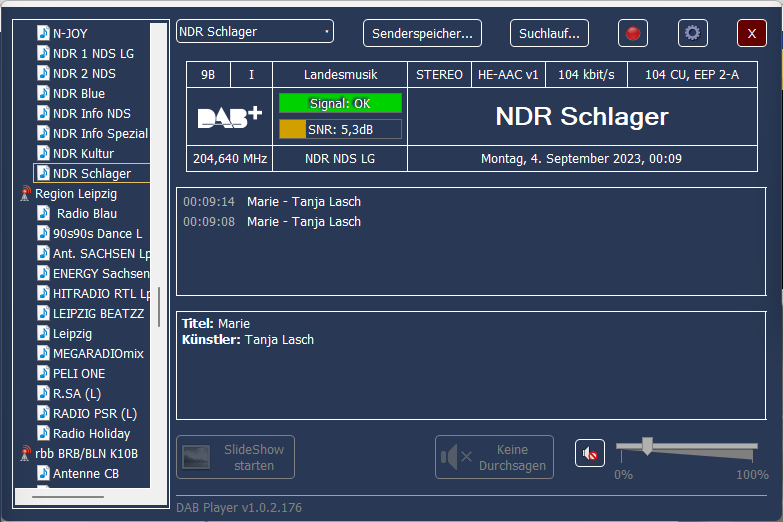783x522 pixels.
Task: Click Keine Durchsagen announcements button
Action: [x=494, y=457]
